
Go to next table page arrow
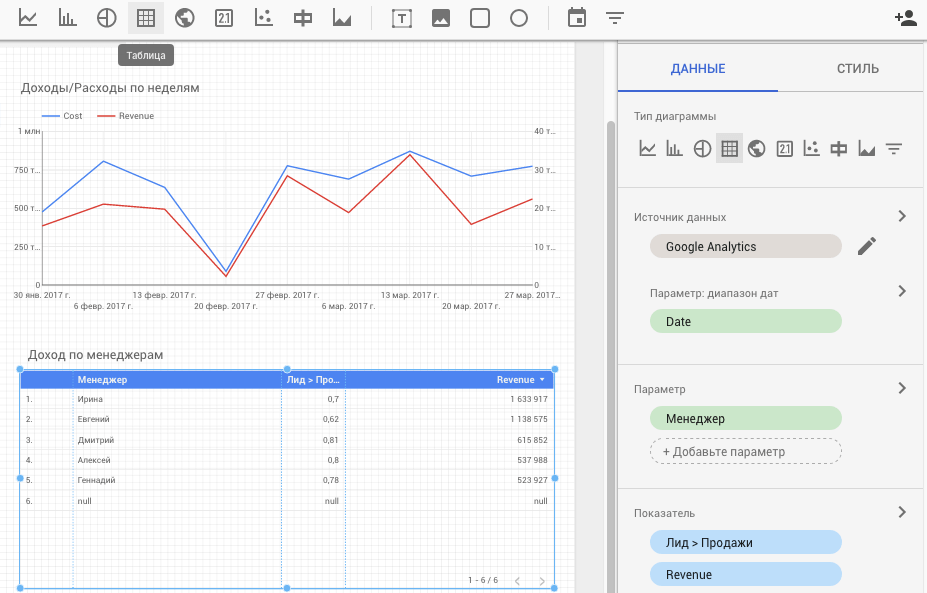542,581
